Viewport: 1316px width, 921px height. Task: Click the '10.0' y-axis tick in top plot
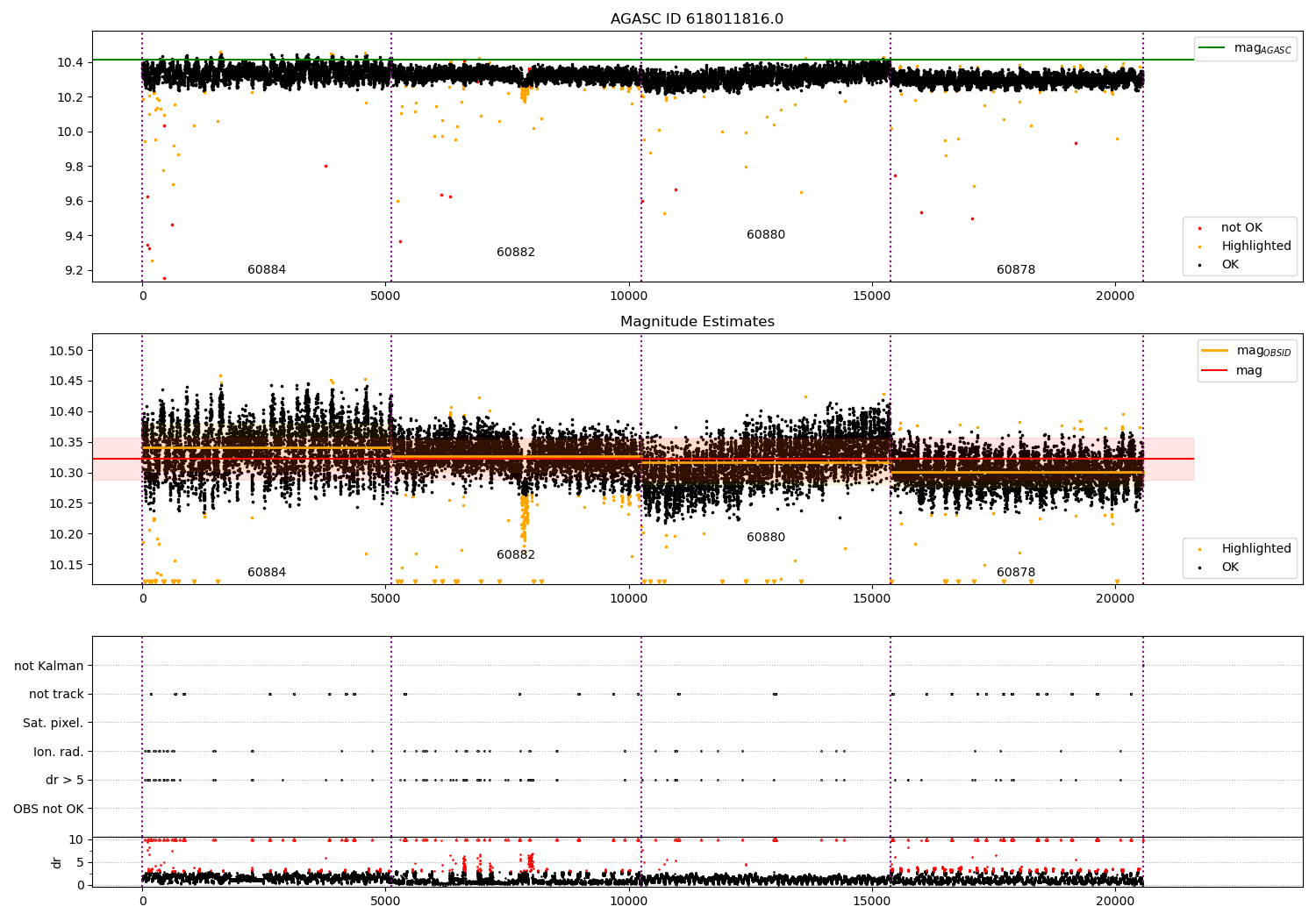(70, 132)
